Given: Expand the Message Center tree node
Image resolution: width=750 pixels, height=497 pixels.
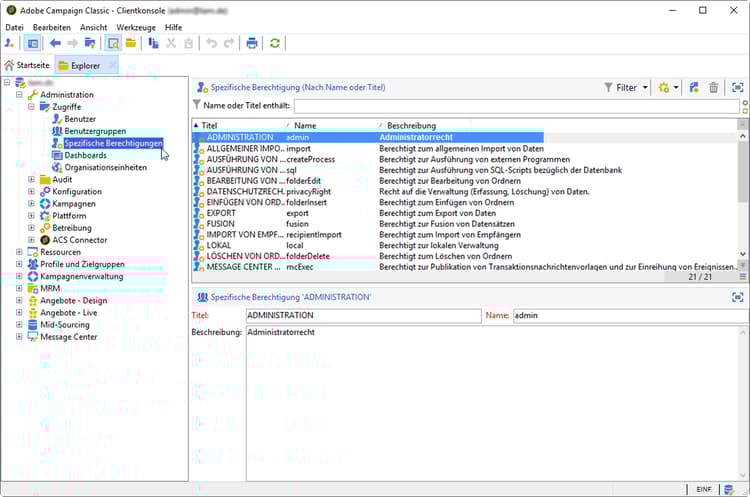Looking at the screenshot, I should pyautogui.click(x=19, y=336).
